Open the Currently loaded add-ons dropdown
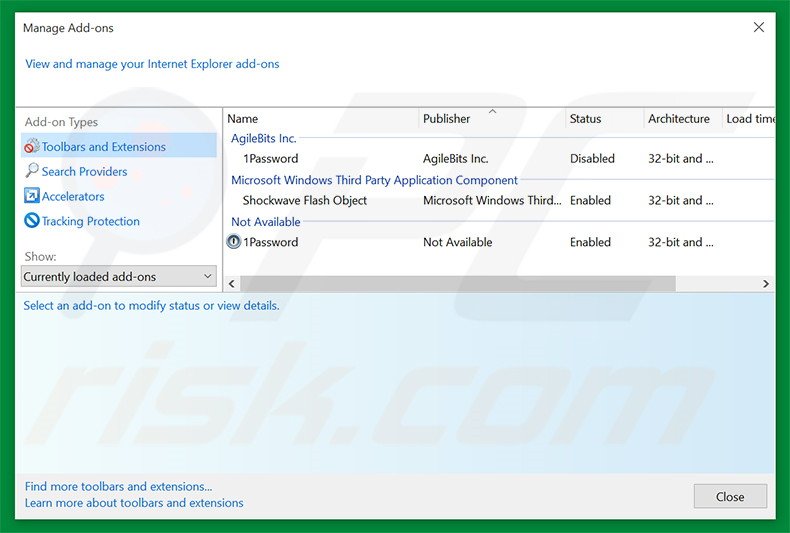Screen dimensions: 790x533 (119, 277)
